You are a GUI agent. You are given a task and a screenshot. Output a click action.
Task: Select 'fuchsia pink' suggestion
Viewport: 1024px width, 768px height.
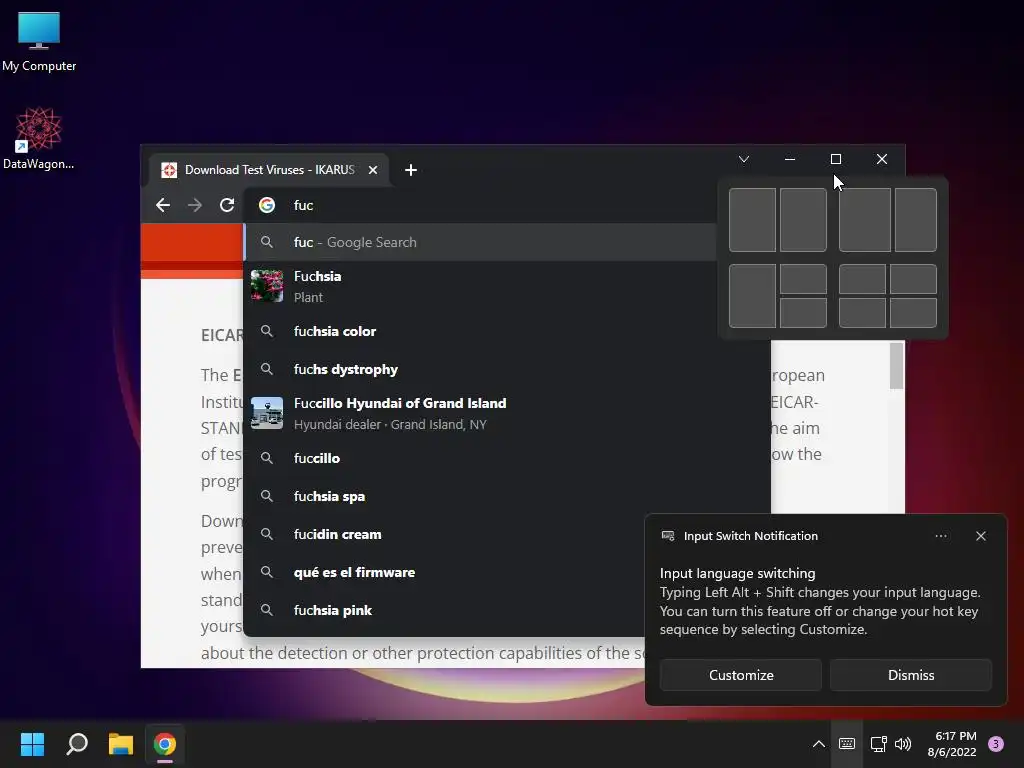(x=444, y=610)
